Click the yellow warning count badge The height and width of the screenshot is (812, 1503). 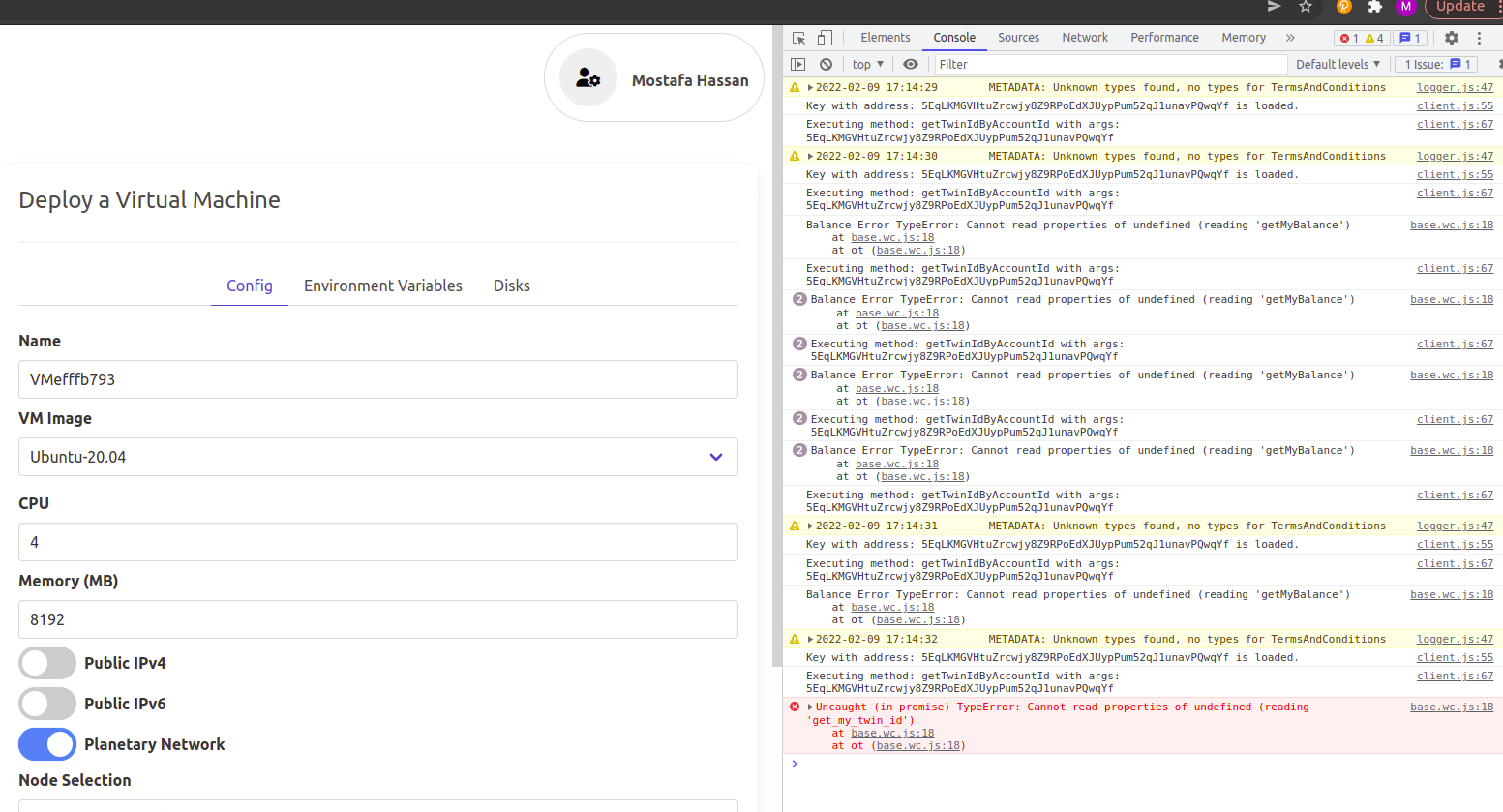coord(1375,38)
